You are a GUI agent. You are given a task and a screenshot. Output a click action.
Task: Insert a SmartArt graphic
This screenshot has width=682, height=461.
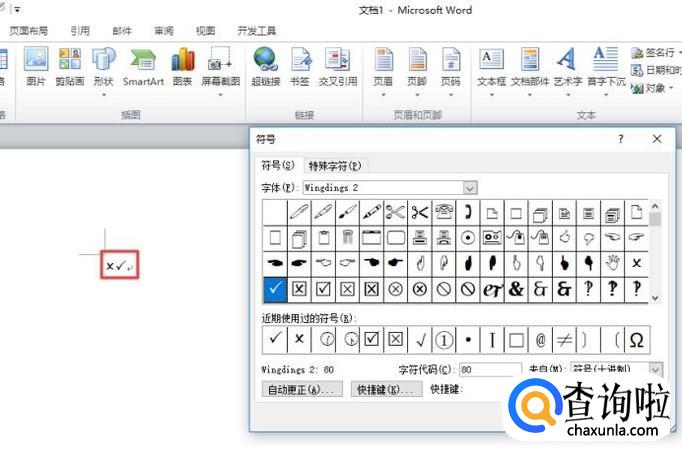click(143, 67)
